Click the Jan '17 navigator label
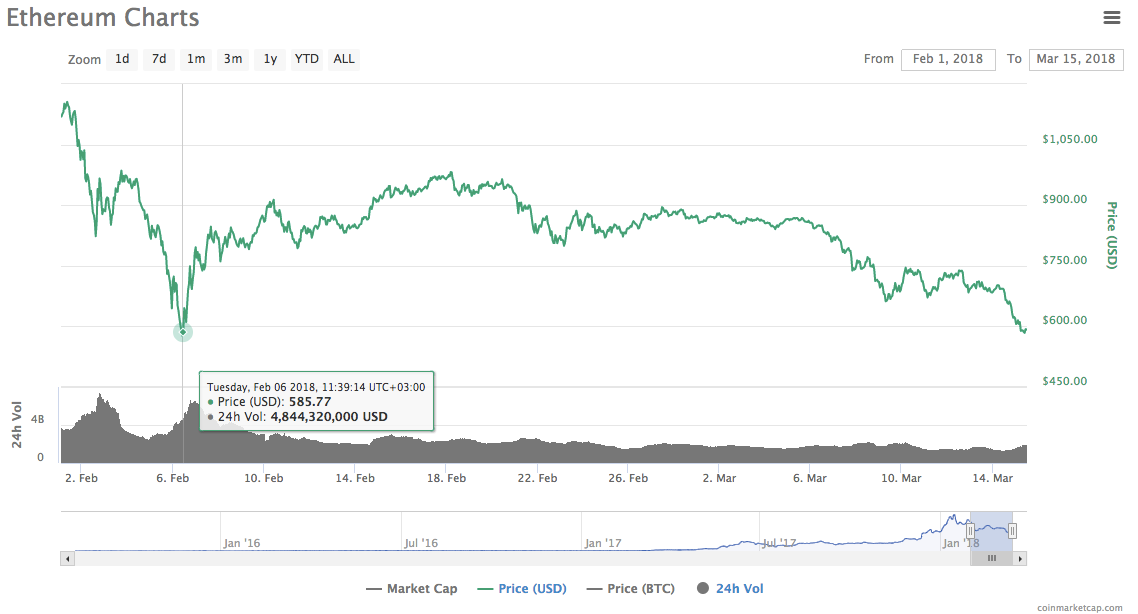 pos(603,543)
